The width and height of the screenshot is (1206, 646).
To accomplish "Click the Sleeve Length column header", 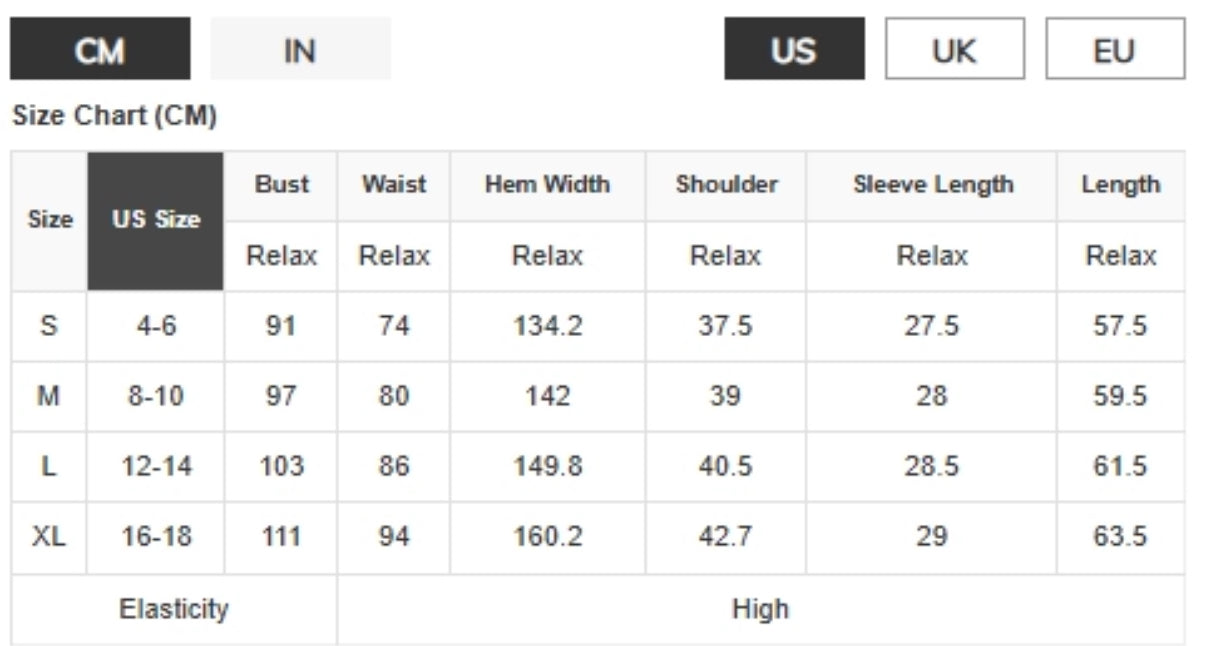I will (932, 185).
